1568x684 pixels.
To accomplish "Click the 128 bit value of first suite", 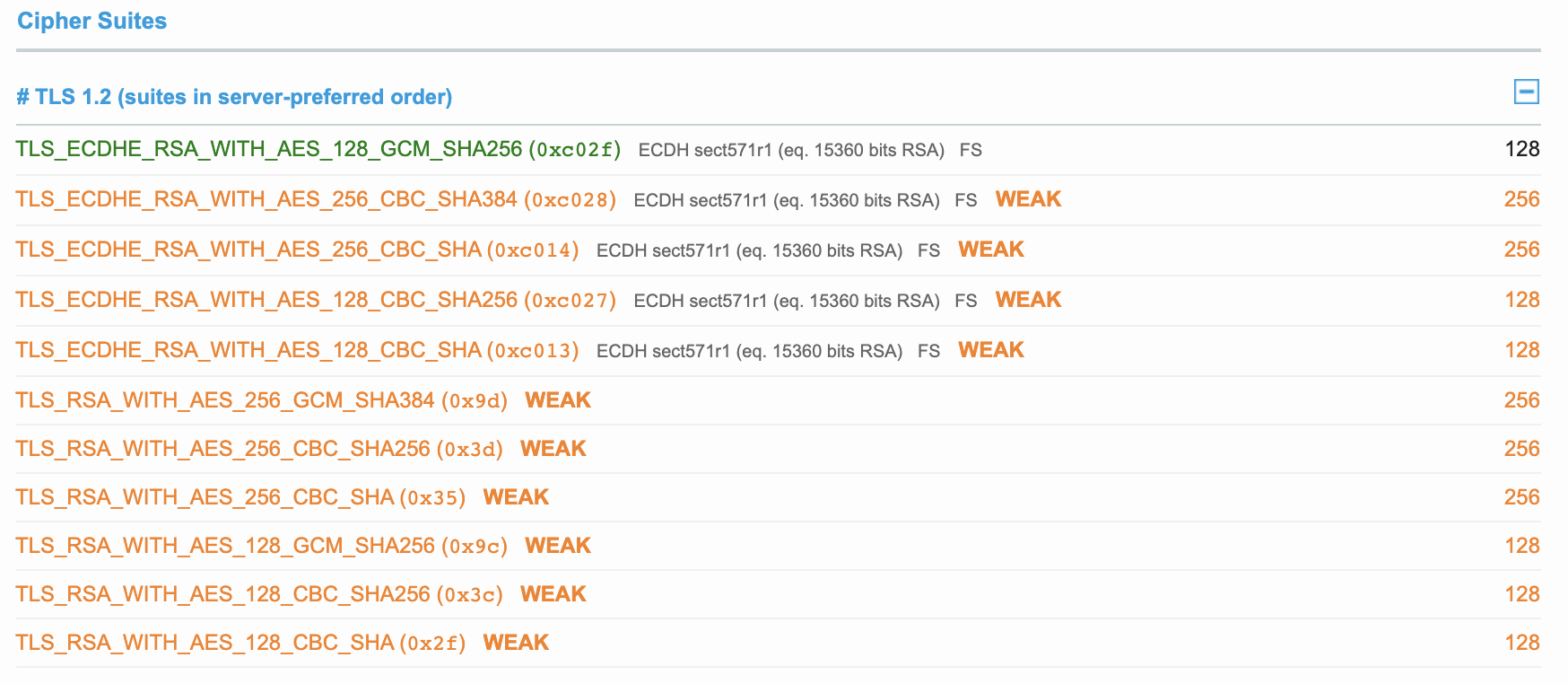I will (x=1521, y=149).
